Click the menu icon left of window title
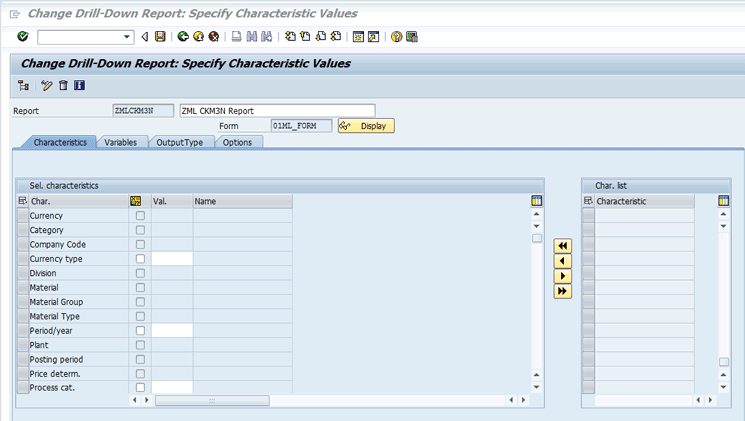Screen dimensions: 745x421 coord(15,14)
